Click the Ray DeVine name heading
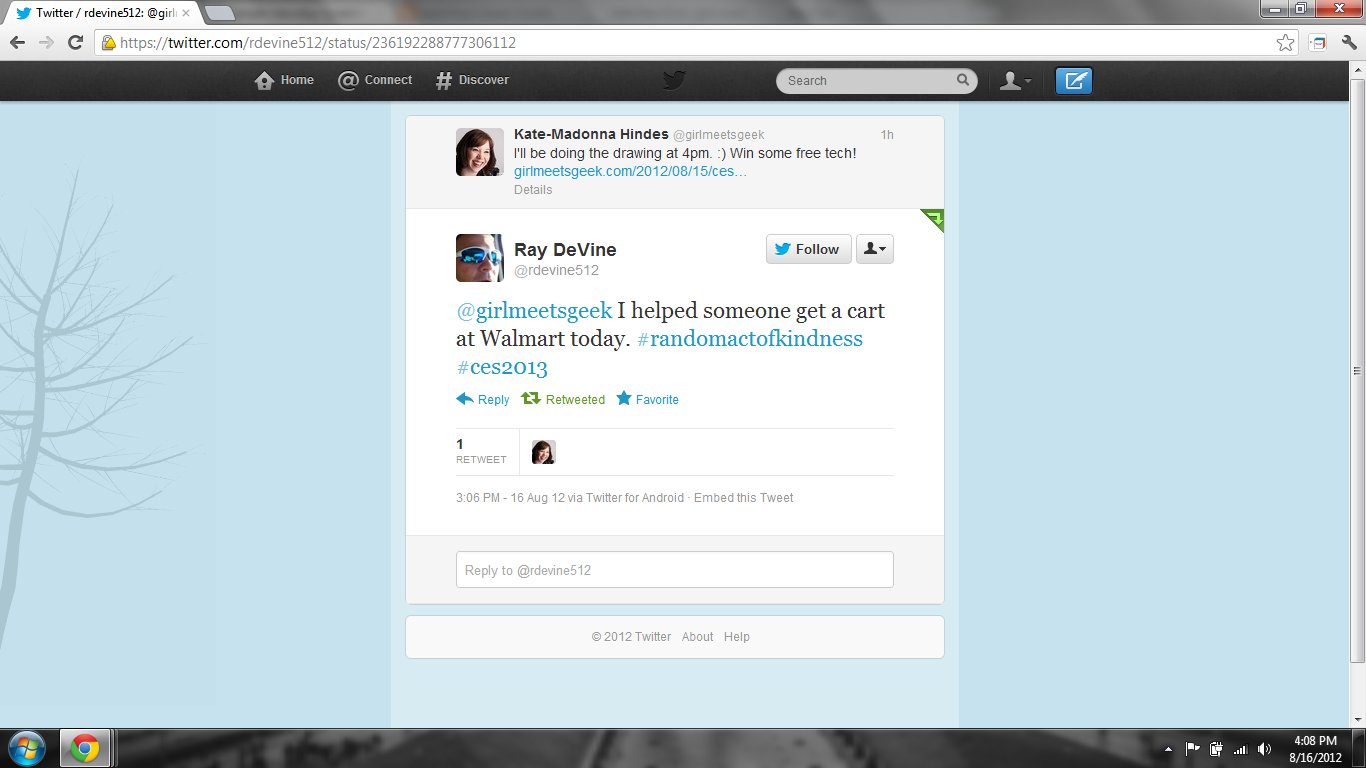 (565, 249)
